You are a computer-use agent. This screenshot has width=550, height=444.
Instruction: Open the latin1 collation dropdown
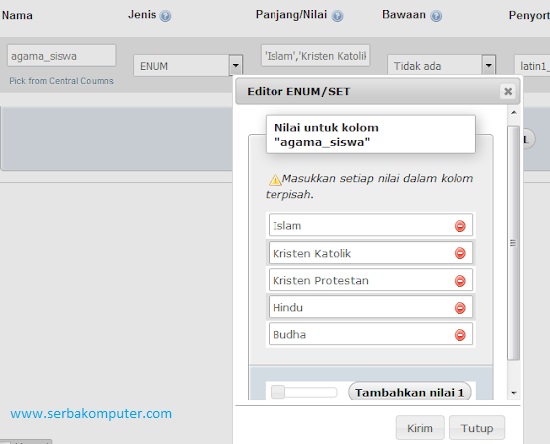pyautogui.click(x=532, y=65)
